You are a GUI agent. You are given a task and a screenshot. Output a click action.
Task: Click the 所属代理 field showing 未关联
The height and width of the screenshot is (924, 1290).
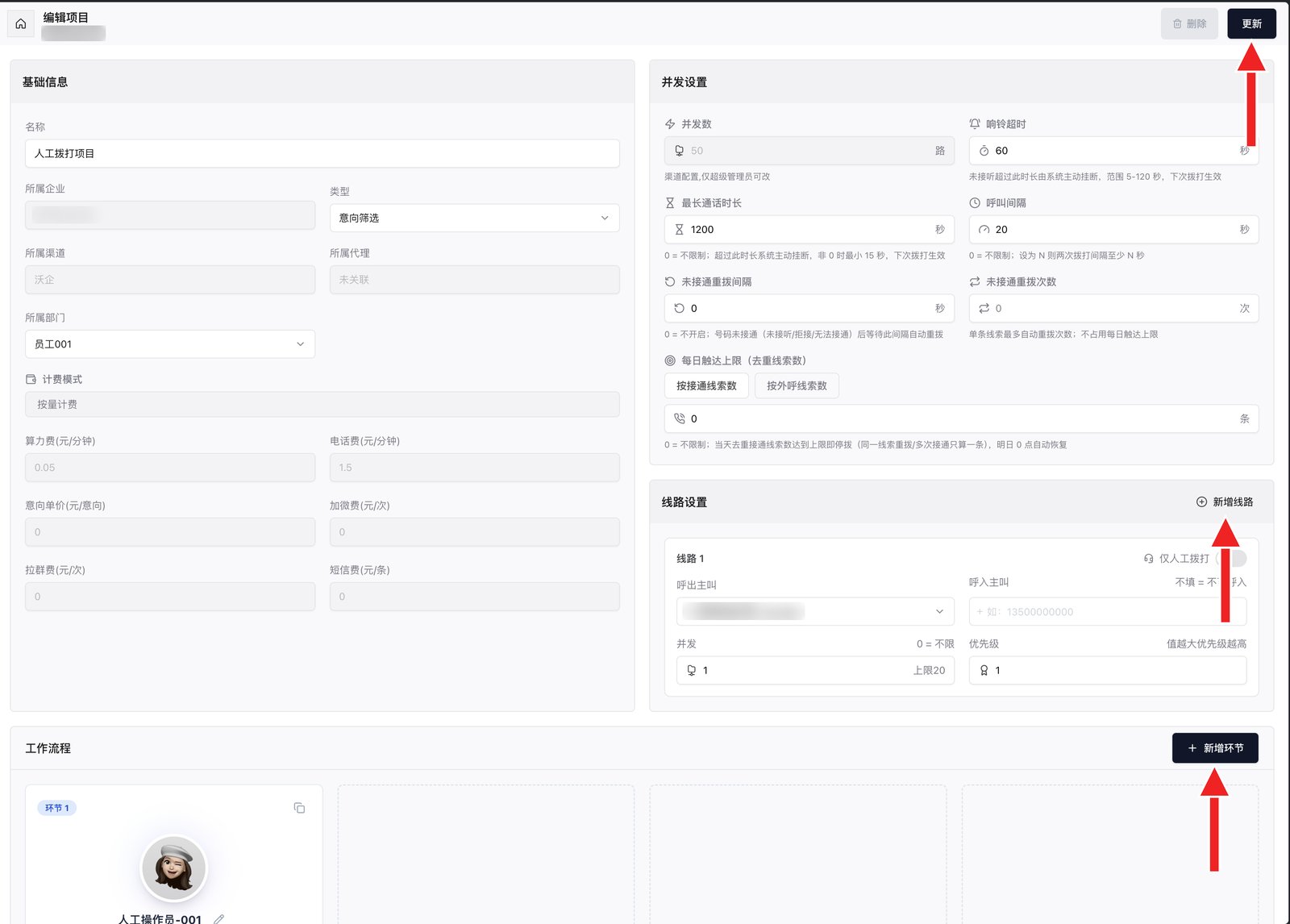[474, 280]
